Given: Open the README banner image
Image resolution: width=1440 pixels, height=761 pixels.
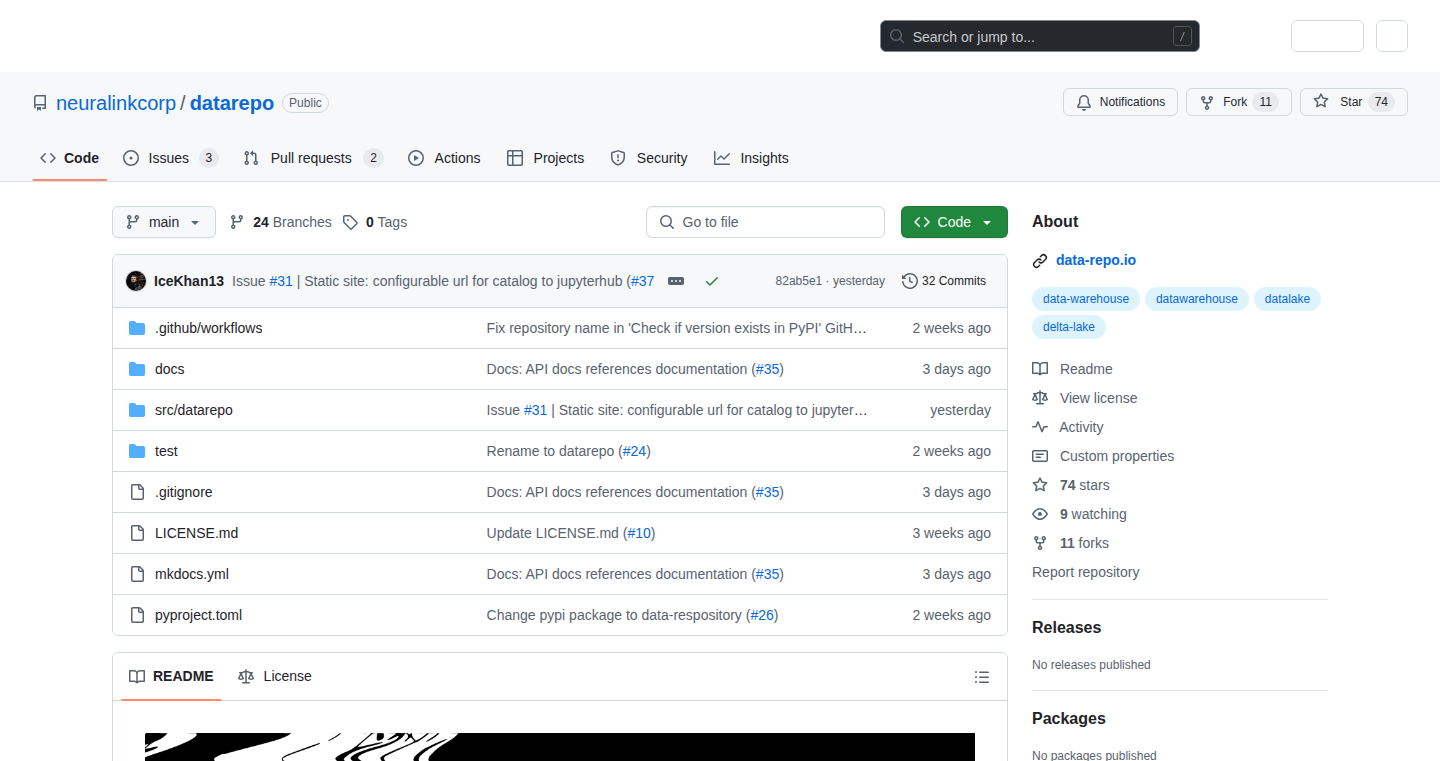Looking at the screenshot, I should click(x=560, y=747).
